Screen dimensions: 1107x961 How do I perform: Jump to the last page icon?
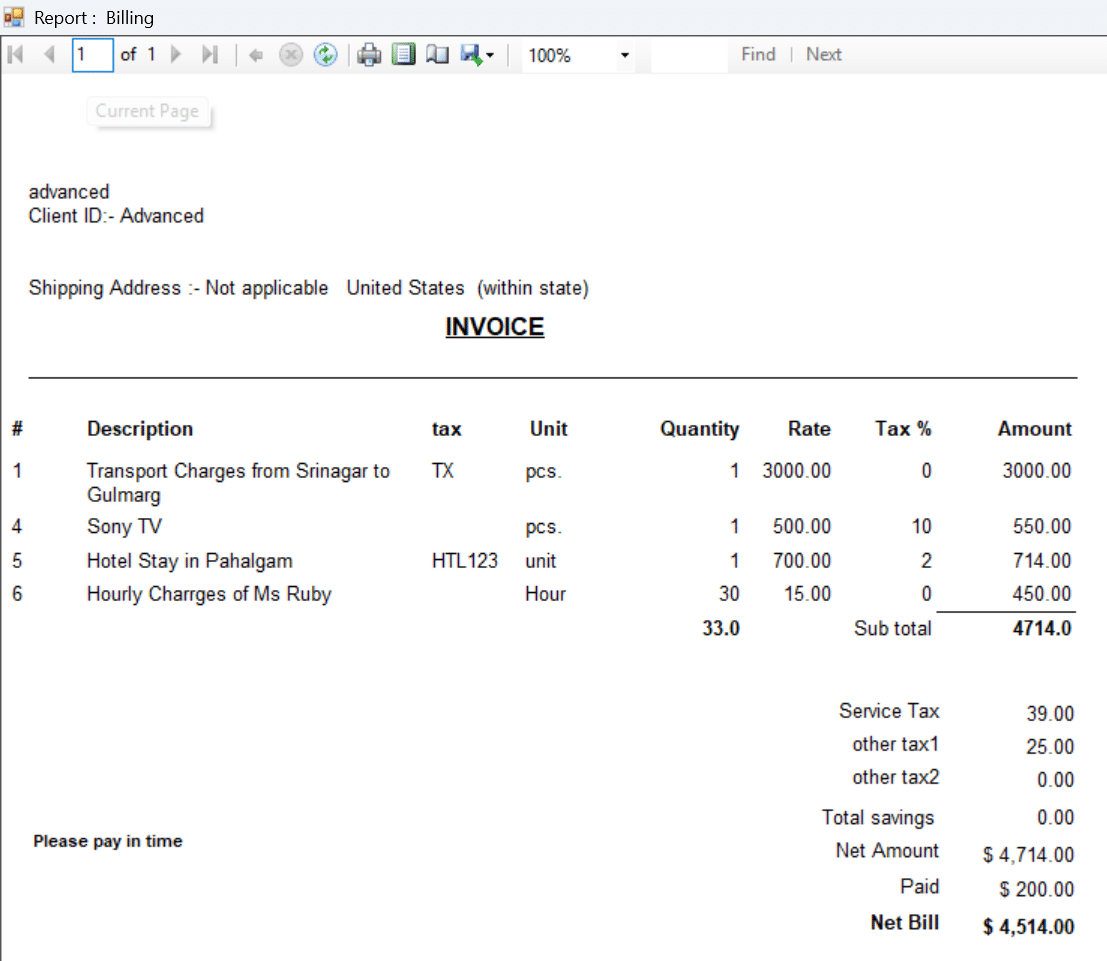click(209, 55)
